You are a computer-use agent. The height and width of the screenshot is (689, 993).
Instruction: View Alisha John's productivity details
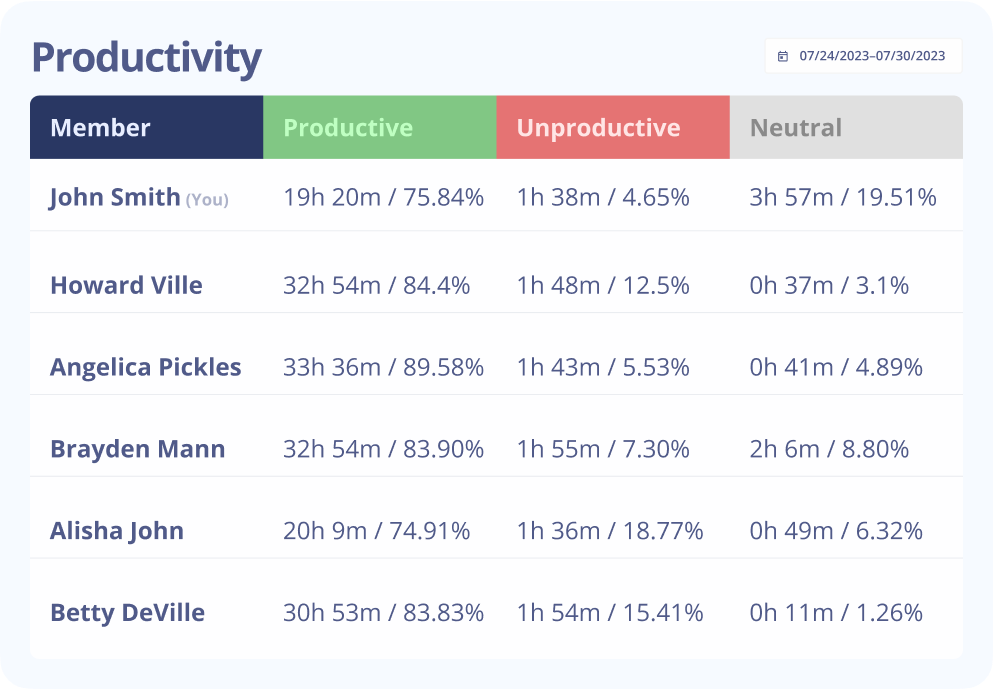117,531
